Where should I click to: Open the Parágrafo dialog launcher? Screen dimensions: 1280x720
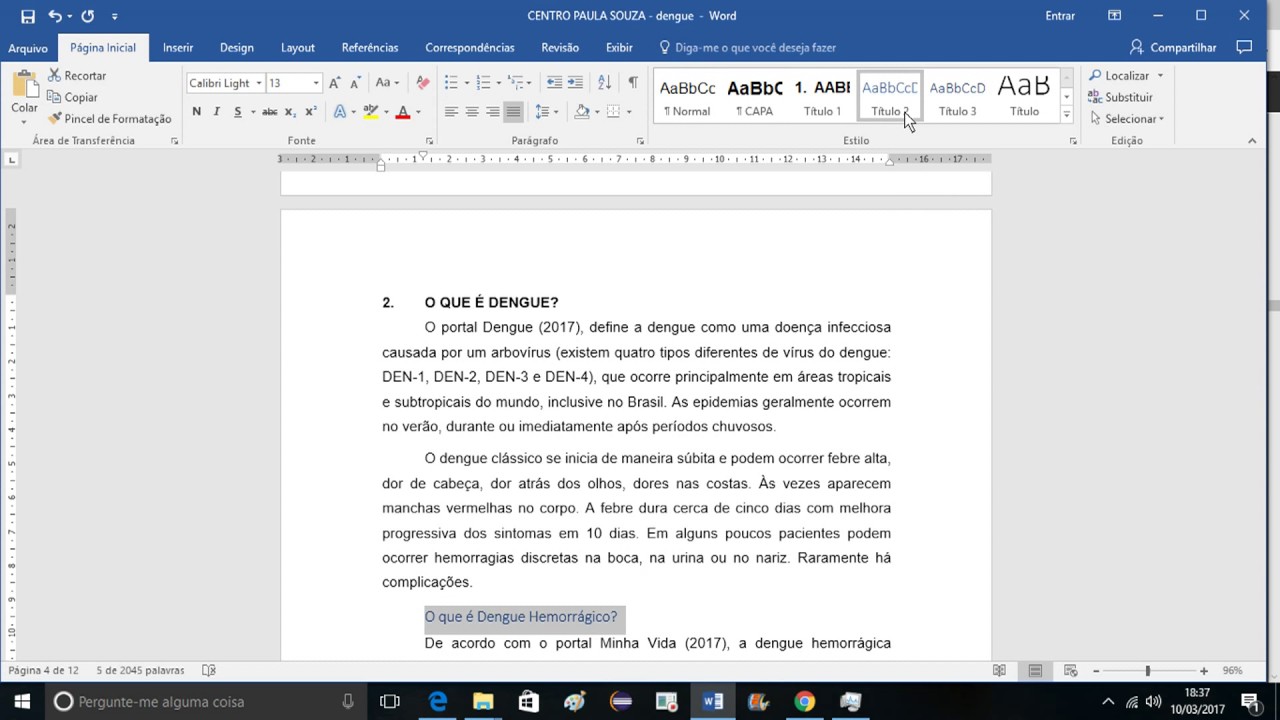641,141
